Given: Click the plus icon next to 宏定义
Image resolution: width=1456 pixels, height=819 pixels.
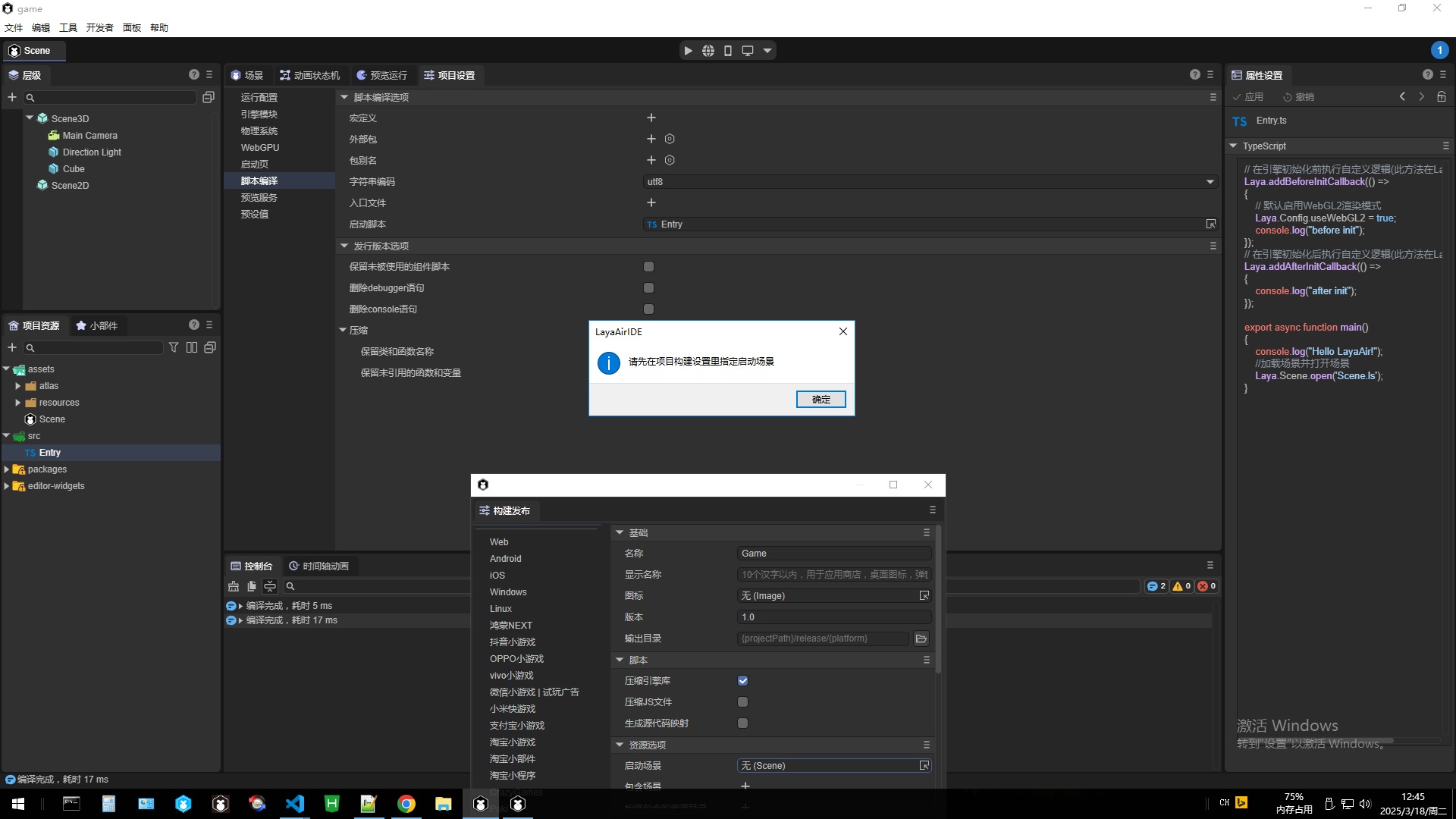Looking at the screenshot, I should pos(651,118).
